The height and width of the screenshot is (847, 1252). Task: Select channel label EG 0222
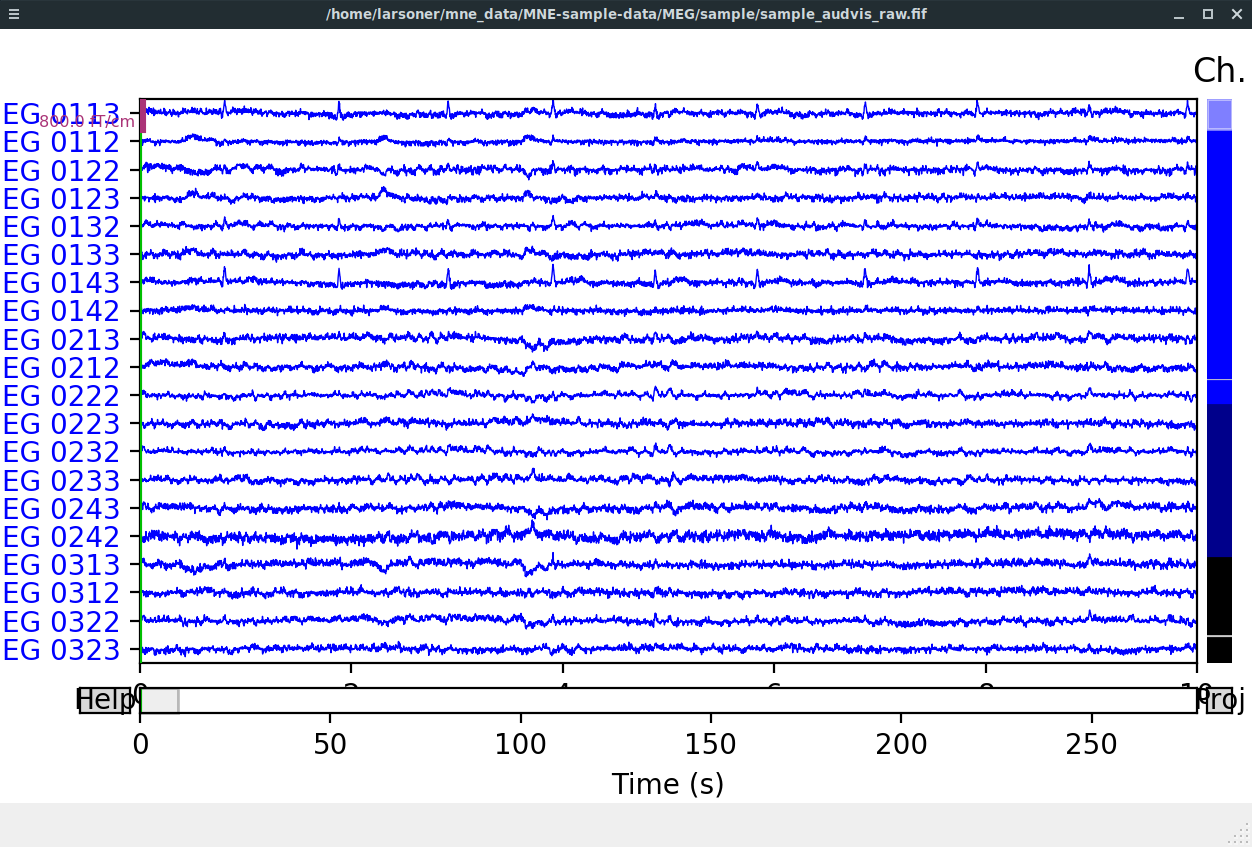pos(61,396)
